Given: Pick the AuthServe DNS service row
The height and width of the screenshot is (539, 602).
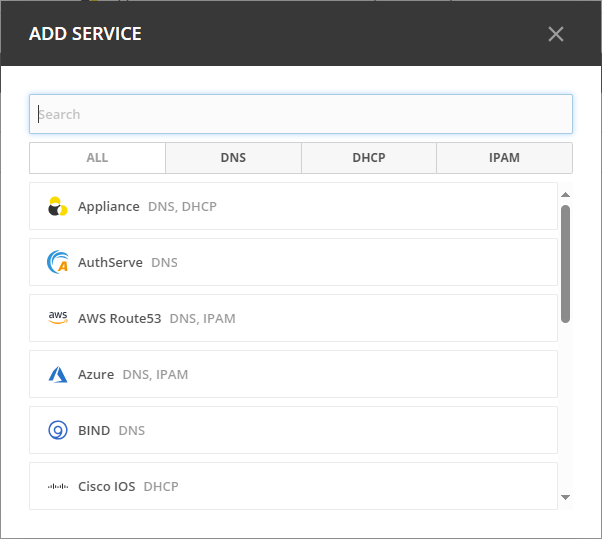Looking at the screenshot, I should pyautogui.click(x=293, y=263).
